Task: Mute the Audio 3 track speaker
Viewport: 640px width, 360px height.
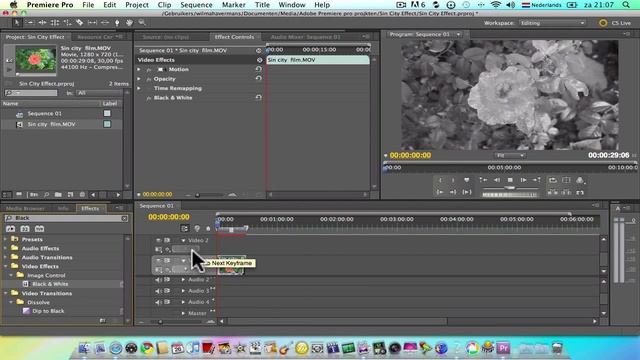Action: tap(158, 291)
